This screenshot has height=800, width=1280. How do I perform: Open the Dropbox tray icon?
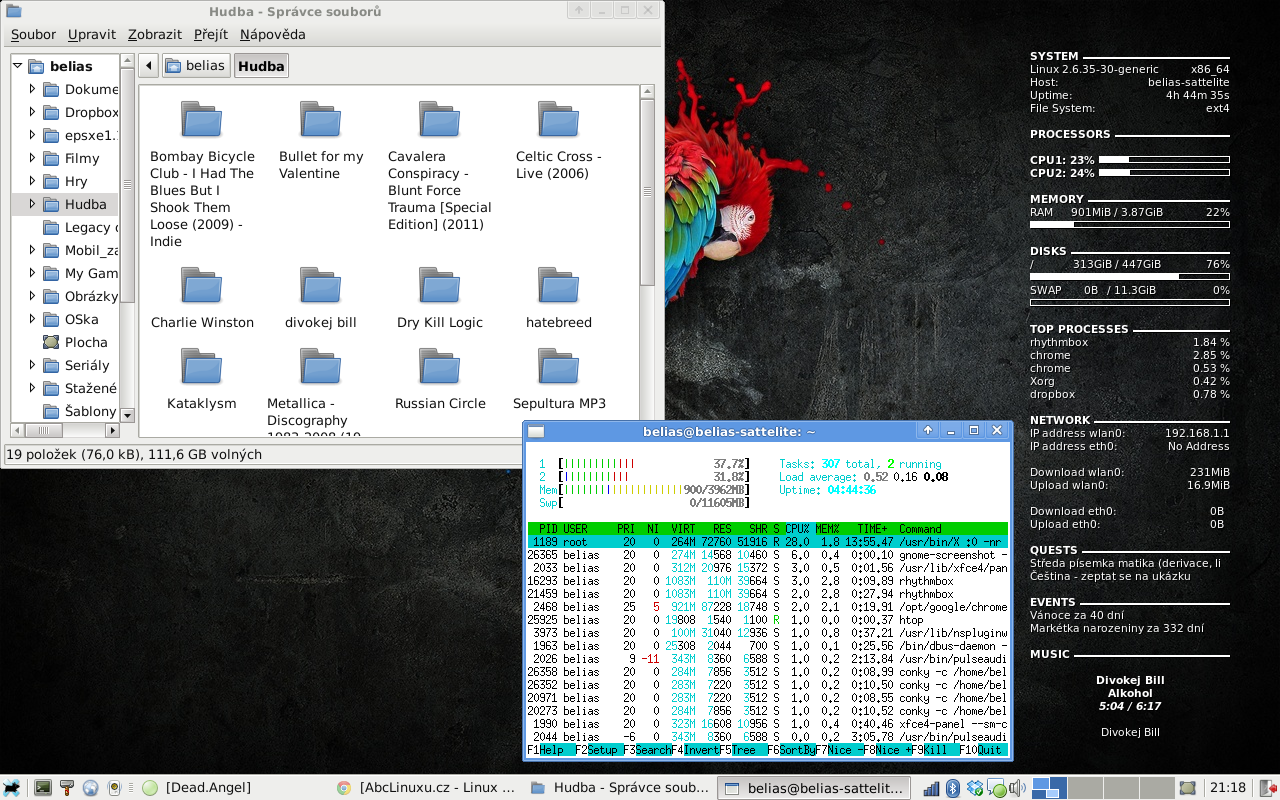coord(974,788)
